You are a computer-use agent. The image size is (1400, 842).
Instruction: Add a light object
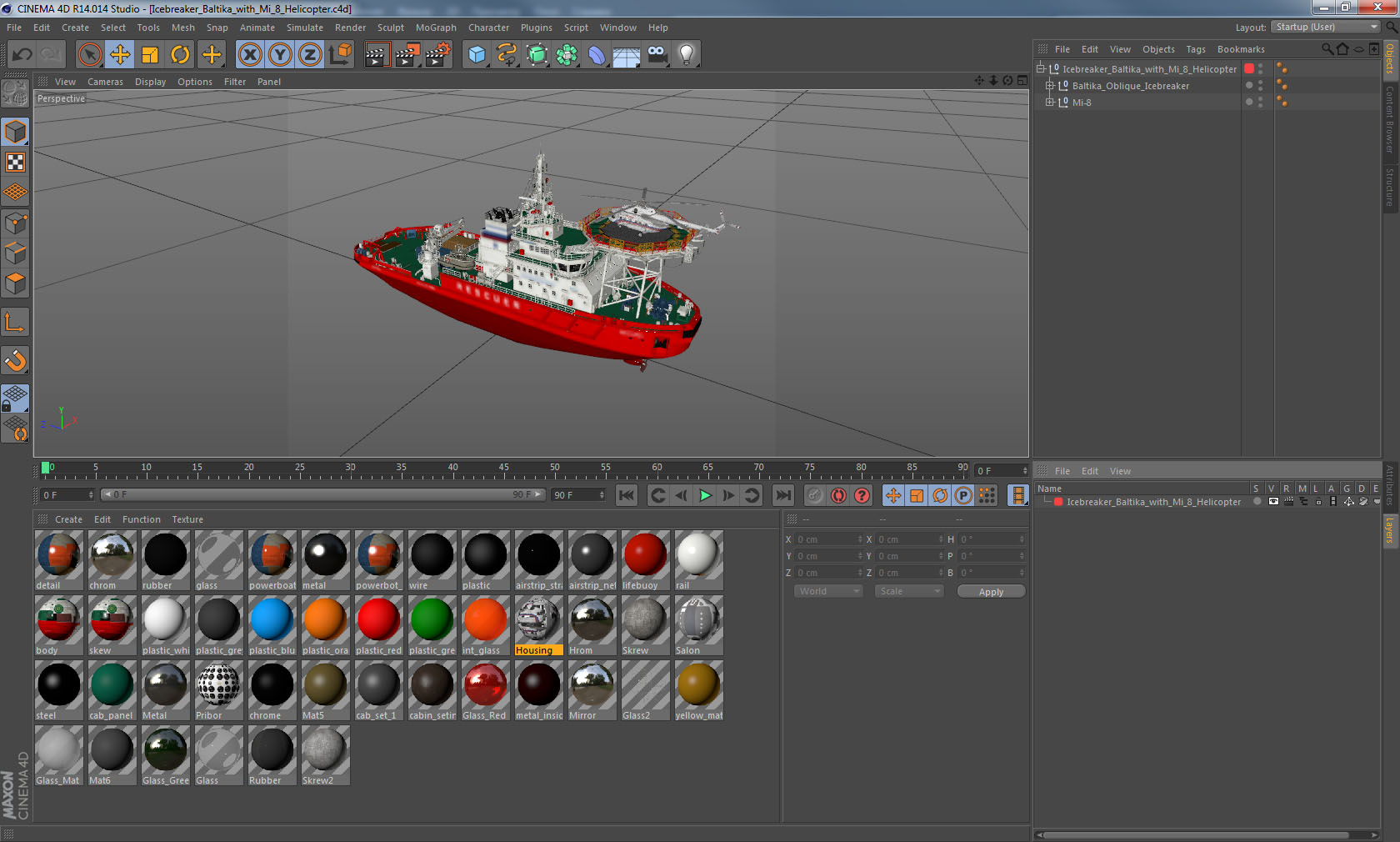[x=687, y=55]
